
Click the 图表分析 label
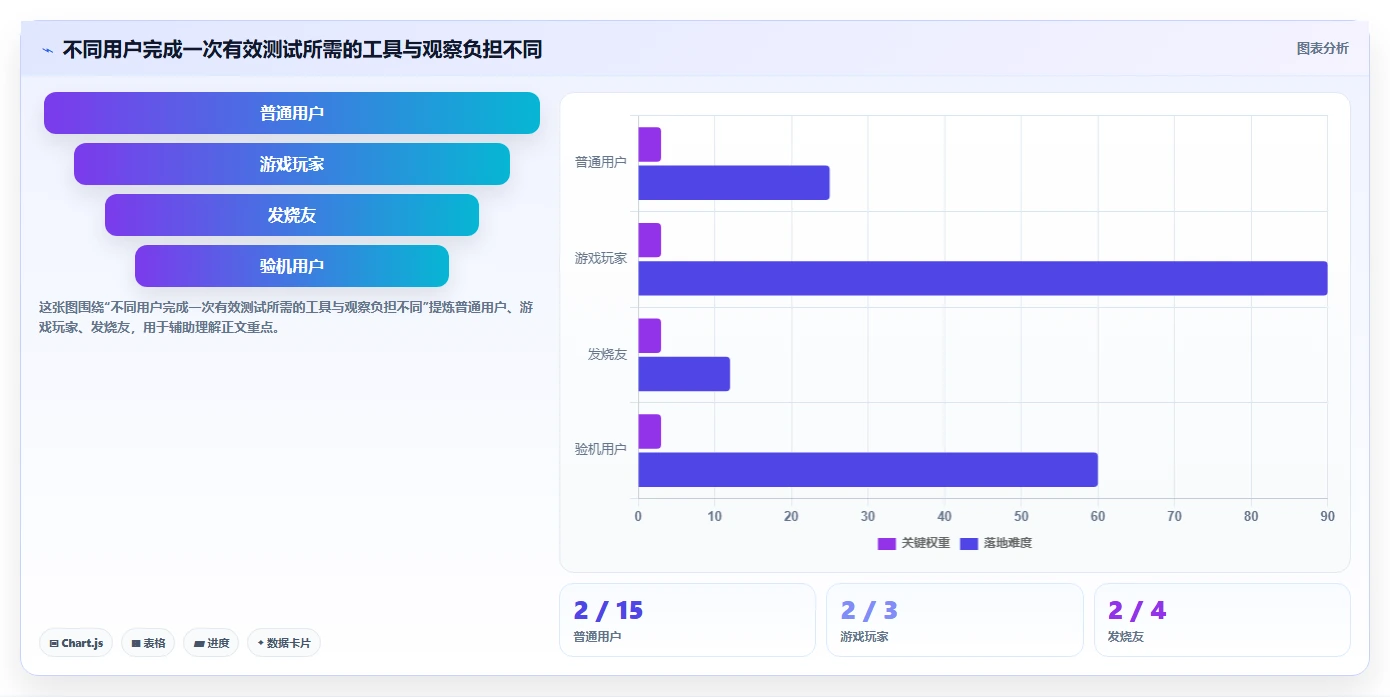tap(1322, 48)
